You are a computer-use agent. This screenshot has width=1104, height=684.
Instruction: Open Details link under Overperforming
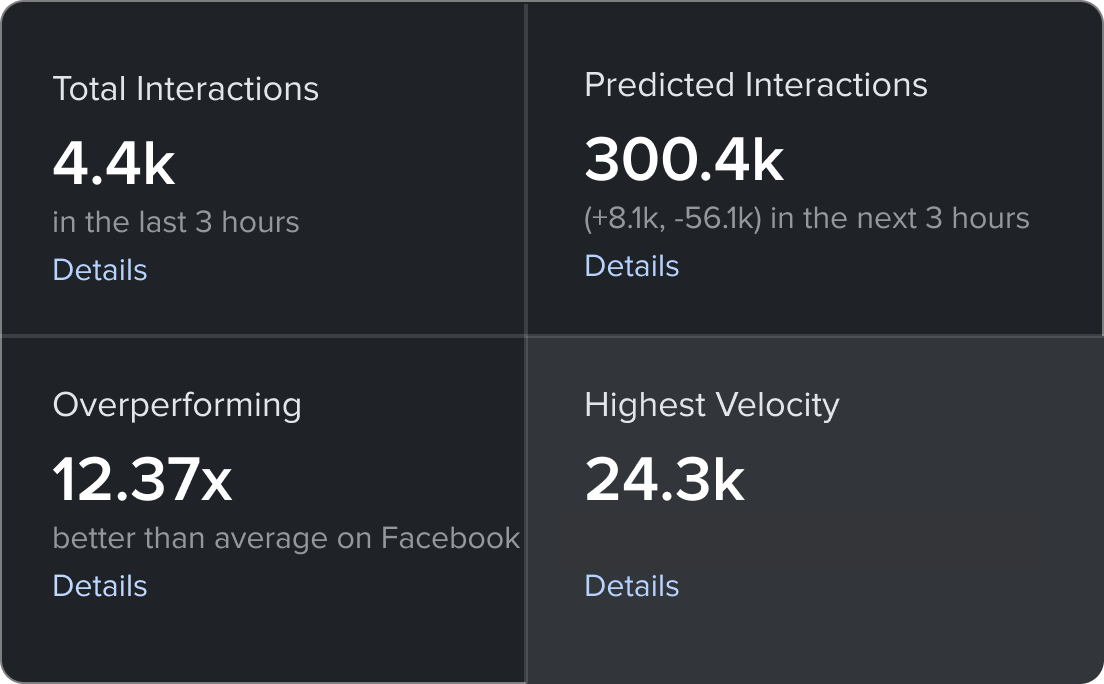click(100, 586)
